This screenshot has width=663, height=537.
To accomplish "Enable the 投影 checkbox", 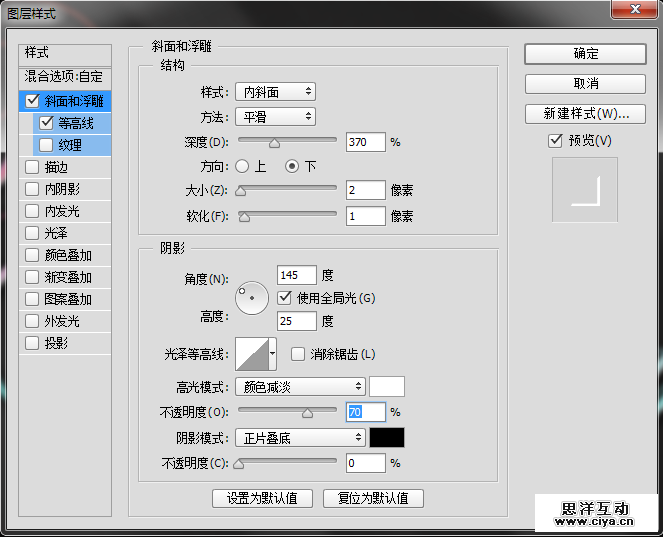I will point(32,343).
